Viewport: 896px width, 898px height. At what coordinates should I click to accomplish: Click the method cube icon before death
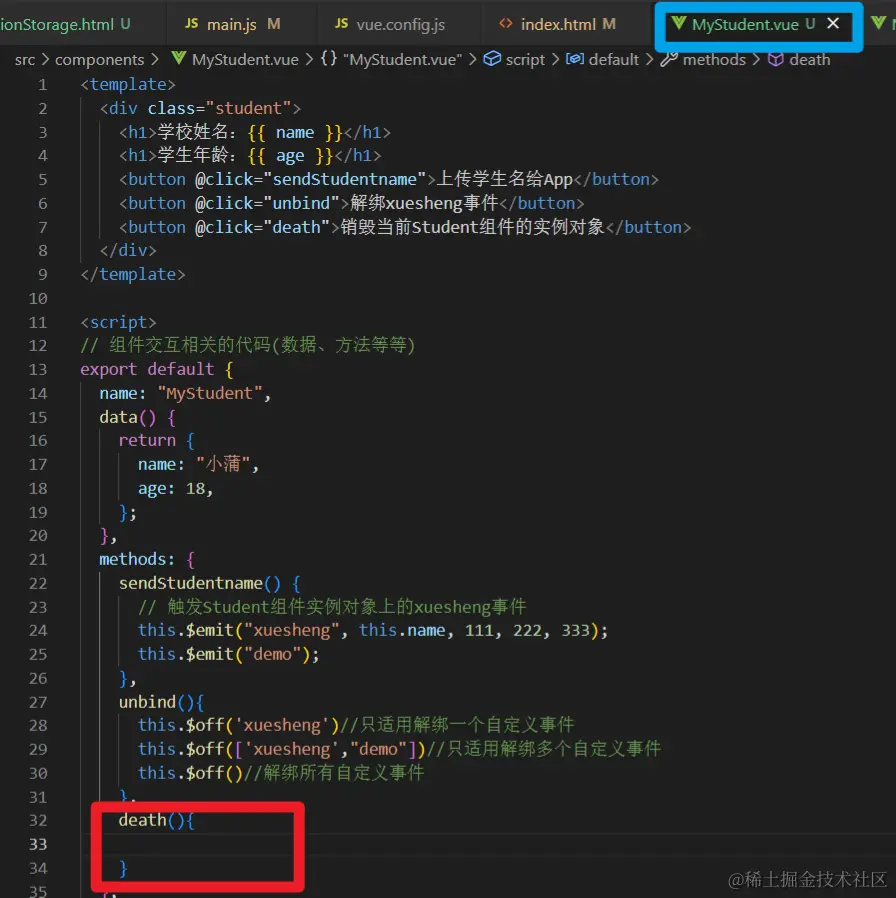tap(775, 59)
